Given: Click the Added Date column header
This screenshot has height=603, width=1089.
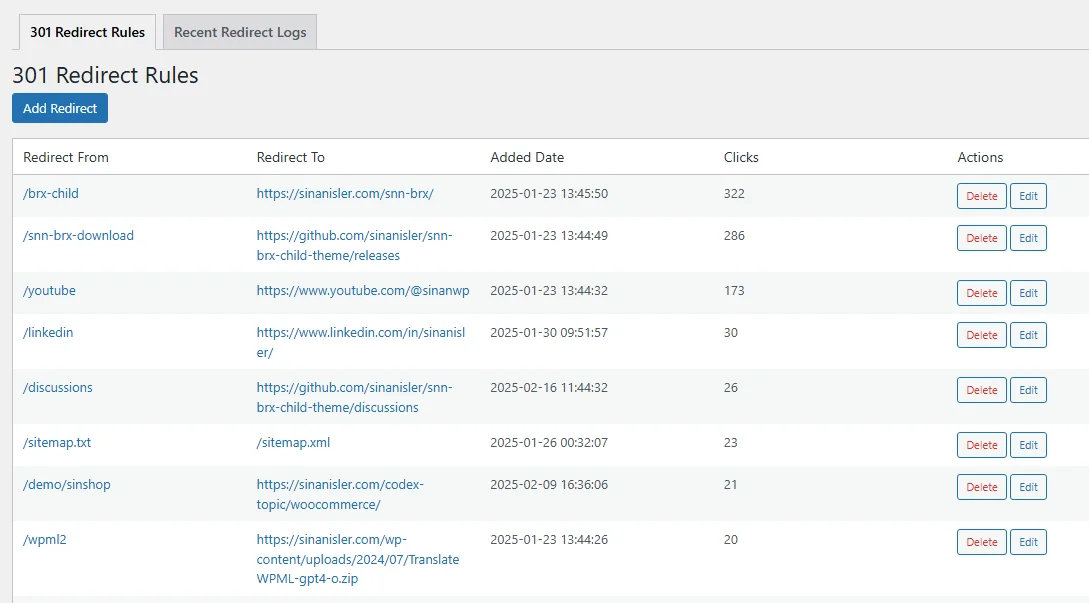Looking at the screenshot, I should [x=527, y=157].
